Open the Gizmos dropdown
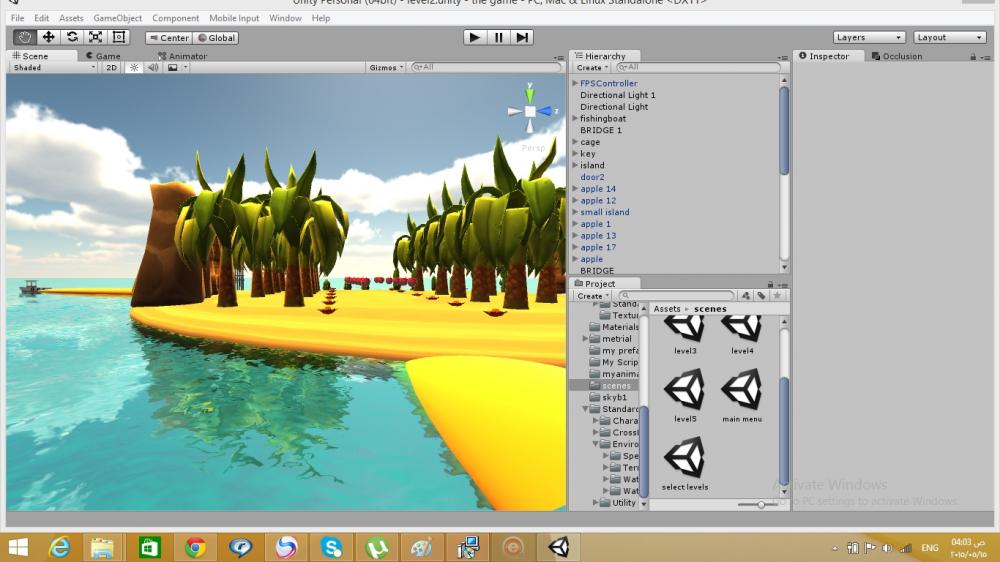 (x=386, y=68)
